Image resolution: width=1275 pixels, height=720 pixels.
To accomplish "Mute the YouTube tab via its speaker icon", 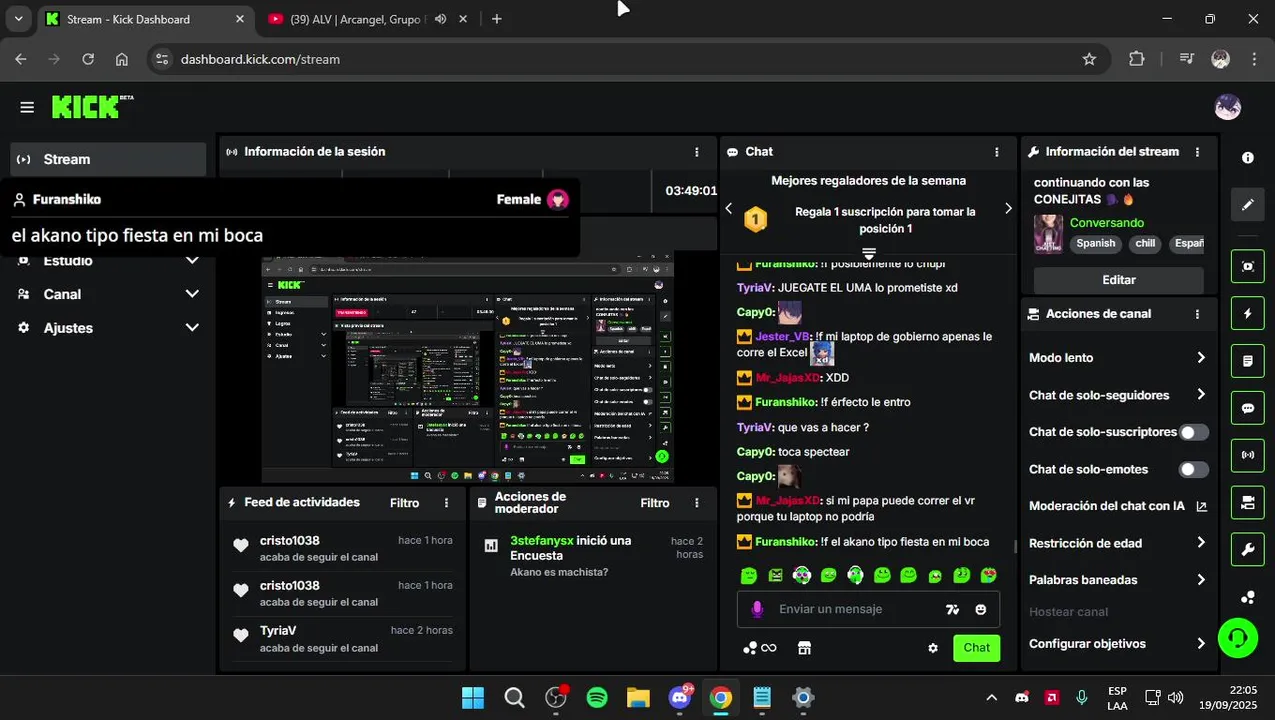I will [x=440, y=19].
